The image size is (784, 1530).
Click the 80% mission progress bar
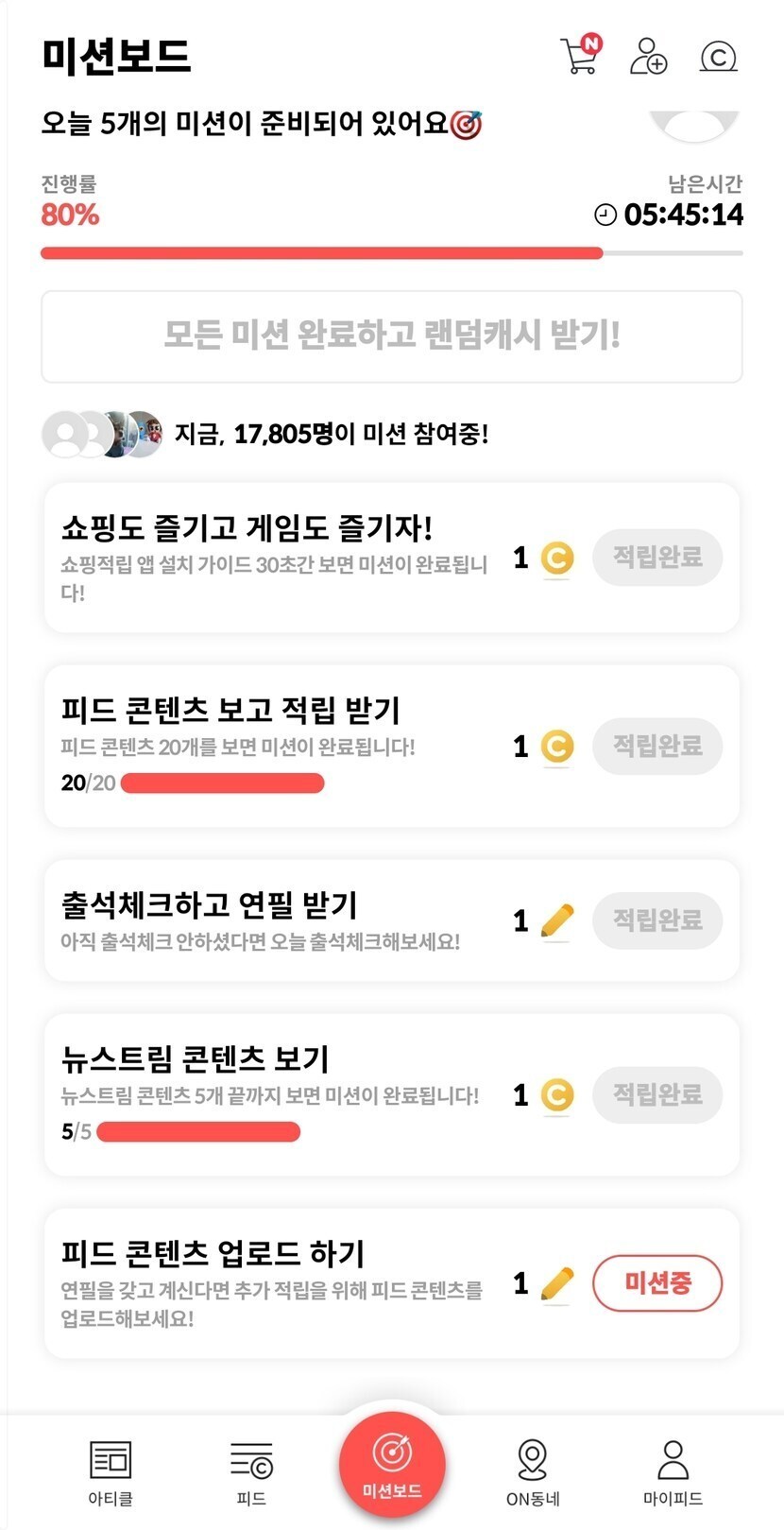(391, 253)
